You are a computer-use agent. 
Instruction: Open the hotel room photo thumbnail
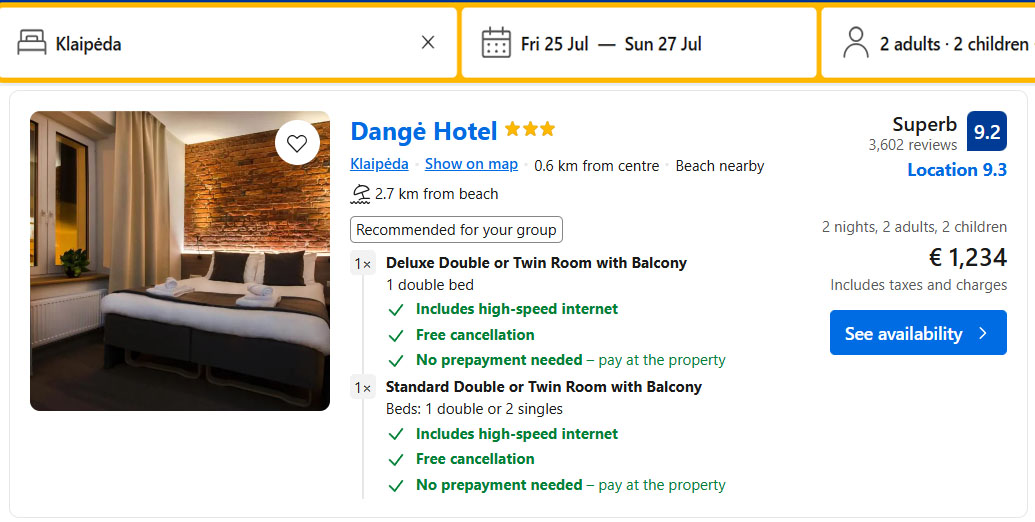180,261
